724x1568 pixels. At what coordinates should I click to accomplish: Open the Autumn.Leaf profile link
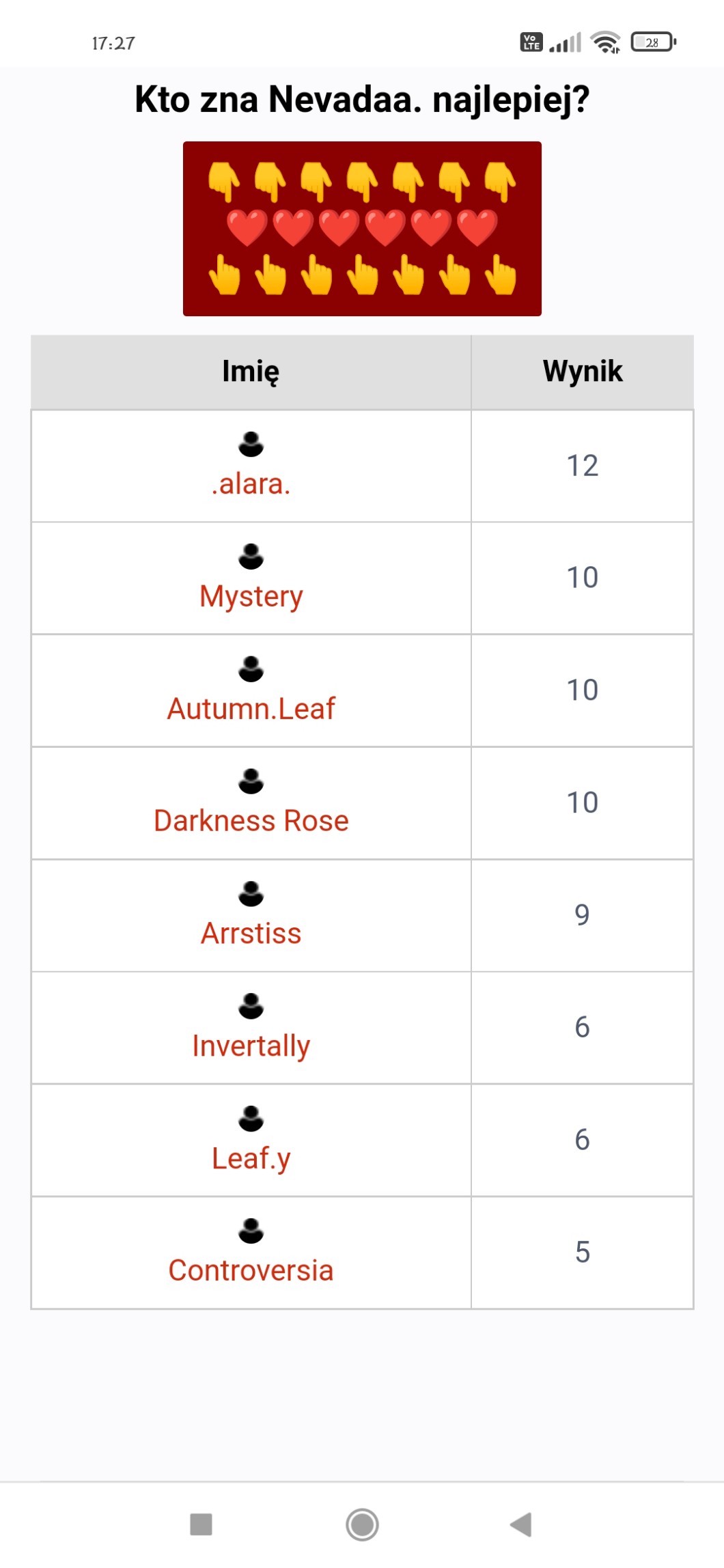click(x=251, y=709)
